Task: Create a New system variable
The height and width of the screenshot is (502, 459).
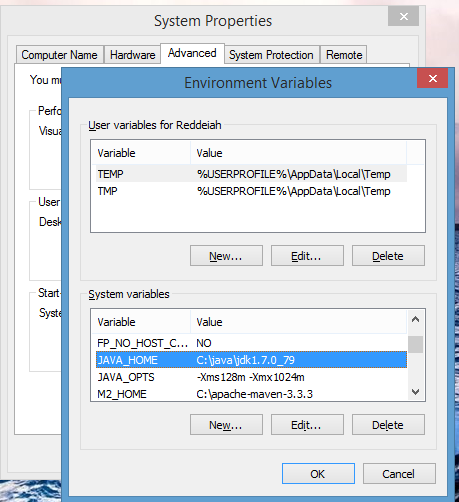Action: 226,425
